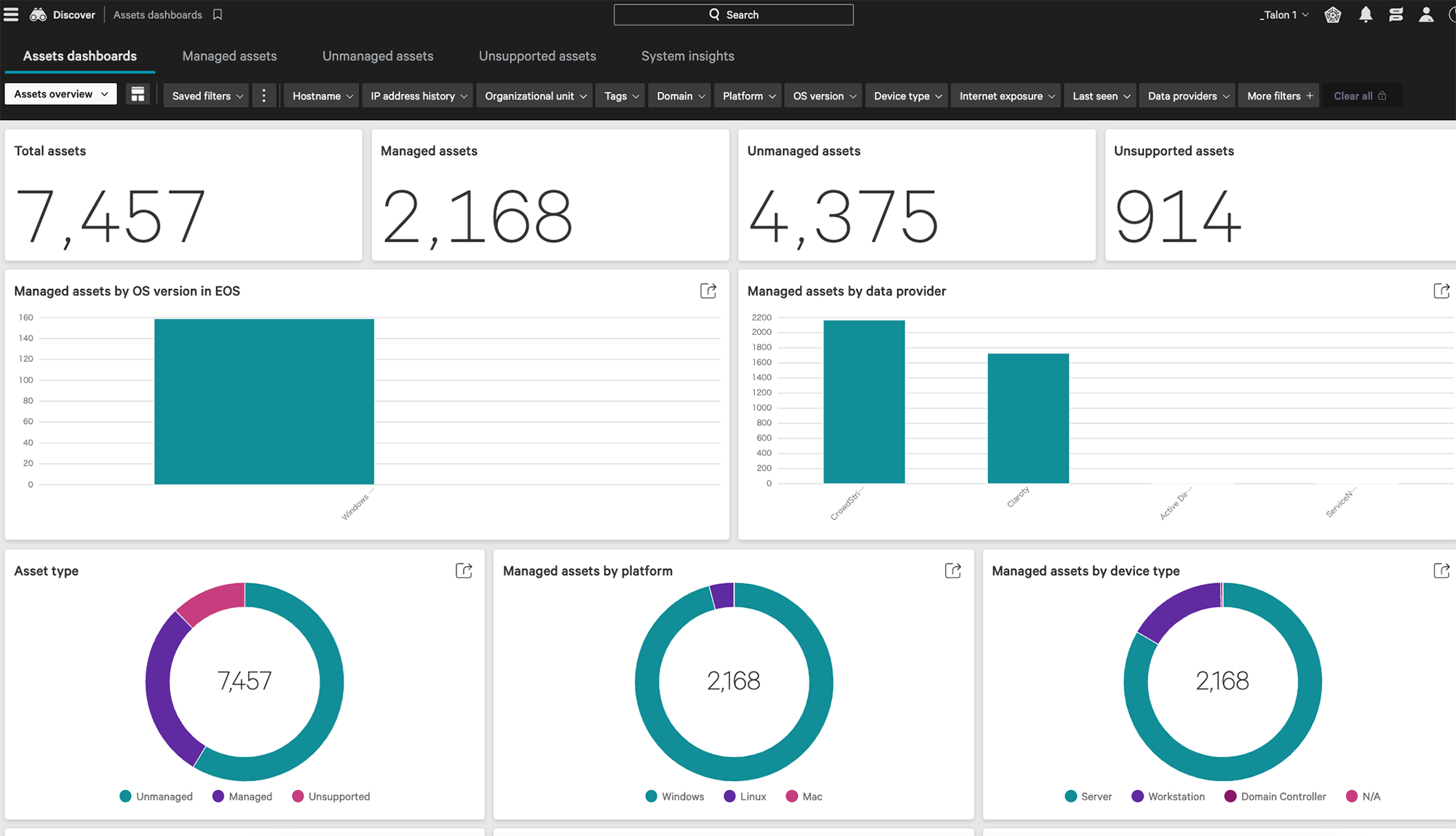Click the Clear all filters button

point(1359,95)
